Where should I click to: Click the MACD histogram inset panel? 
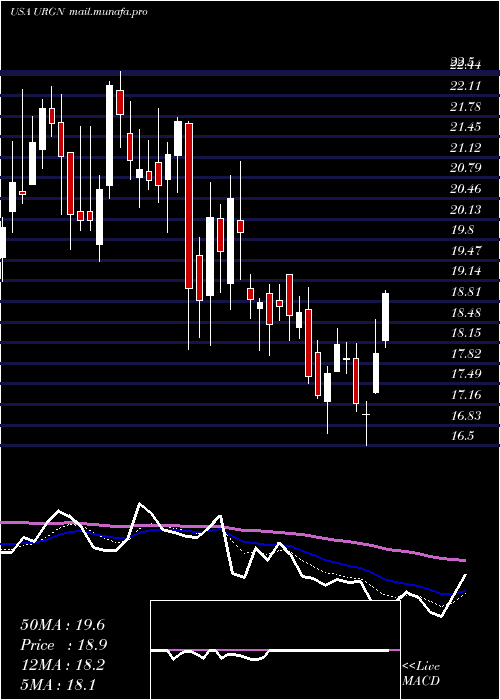click(x=275, y=650)
